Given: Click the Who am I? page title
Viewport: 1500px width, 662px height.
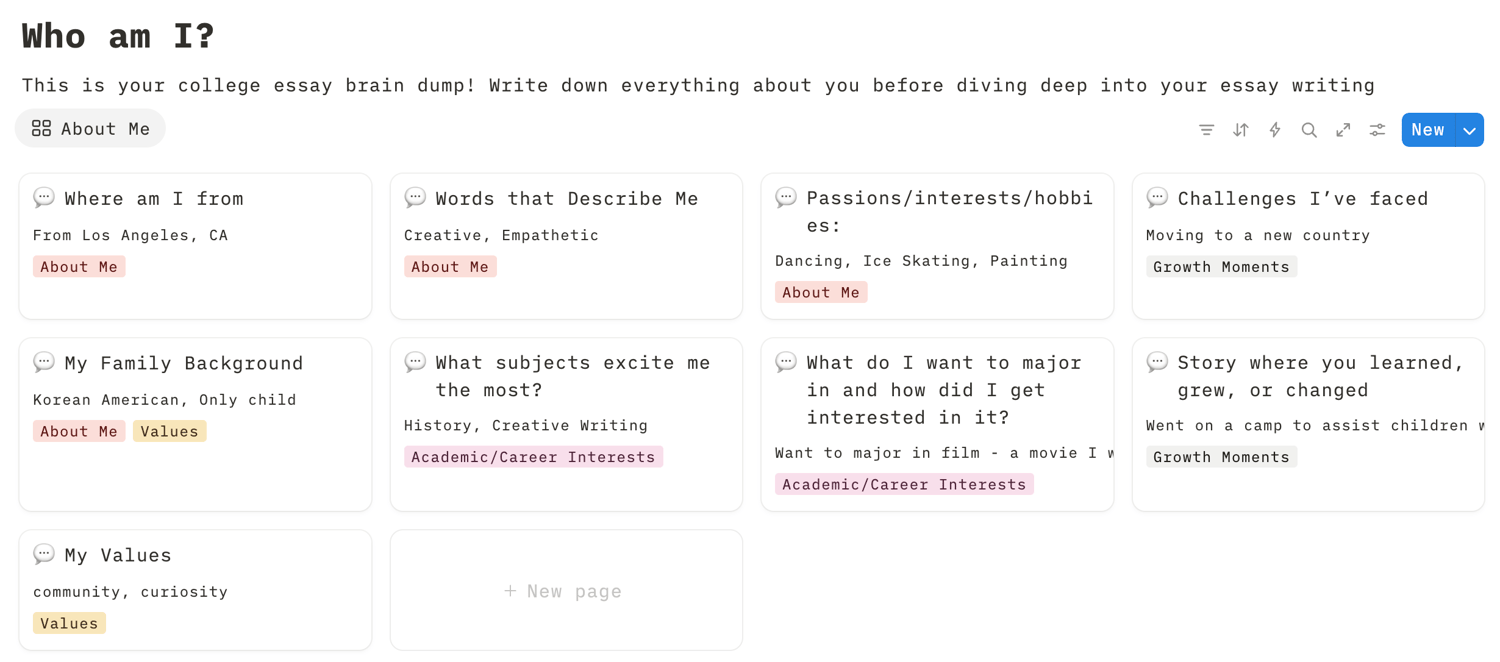Looking at the screenshot, I should 118,37.
